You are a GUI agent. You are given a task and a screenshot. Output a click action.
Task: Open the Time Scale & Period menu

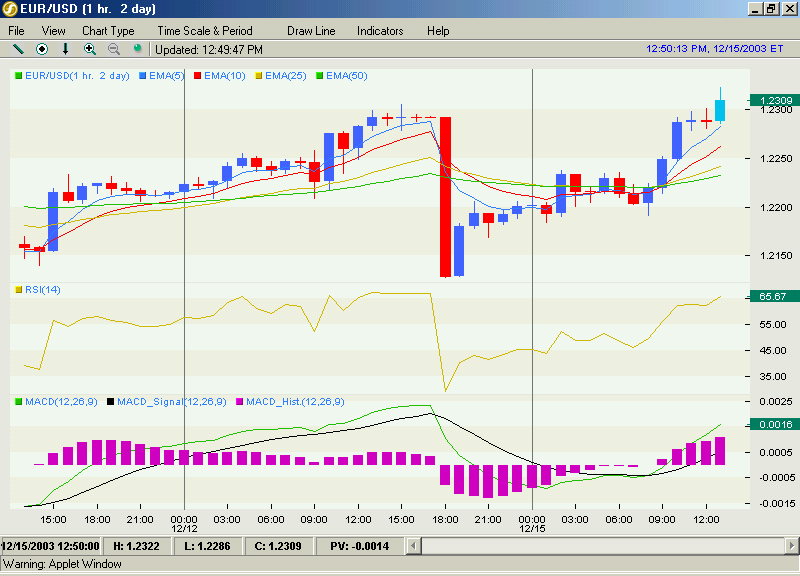click(205, 31)
